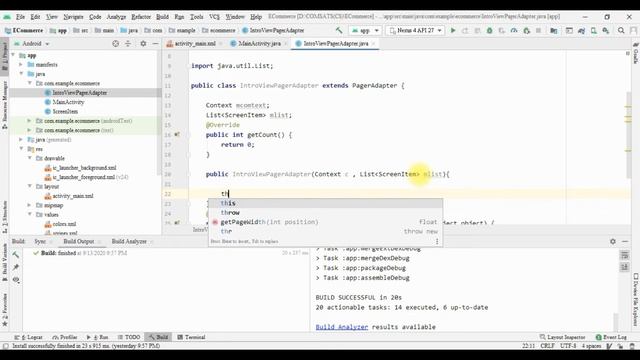
Task: Collapse the app module node
Action: tap(13, 55)
